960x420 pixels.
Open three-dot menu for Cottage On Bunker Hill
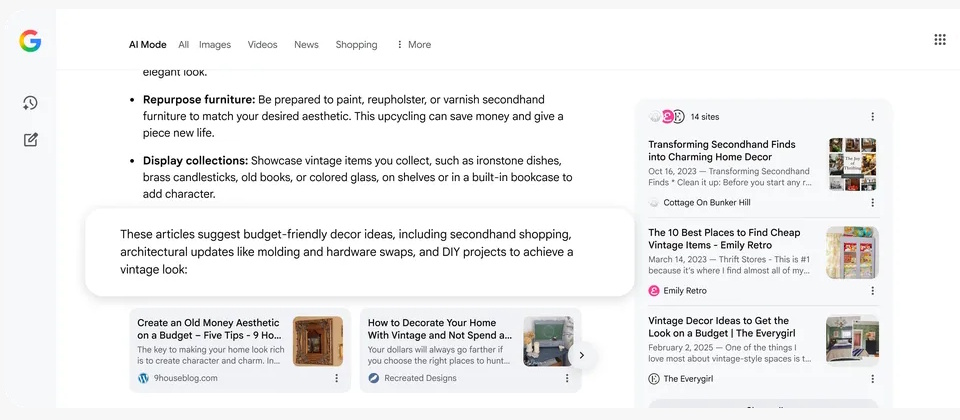click(872, 203)
